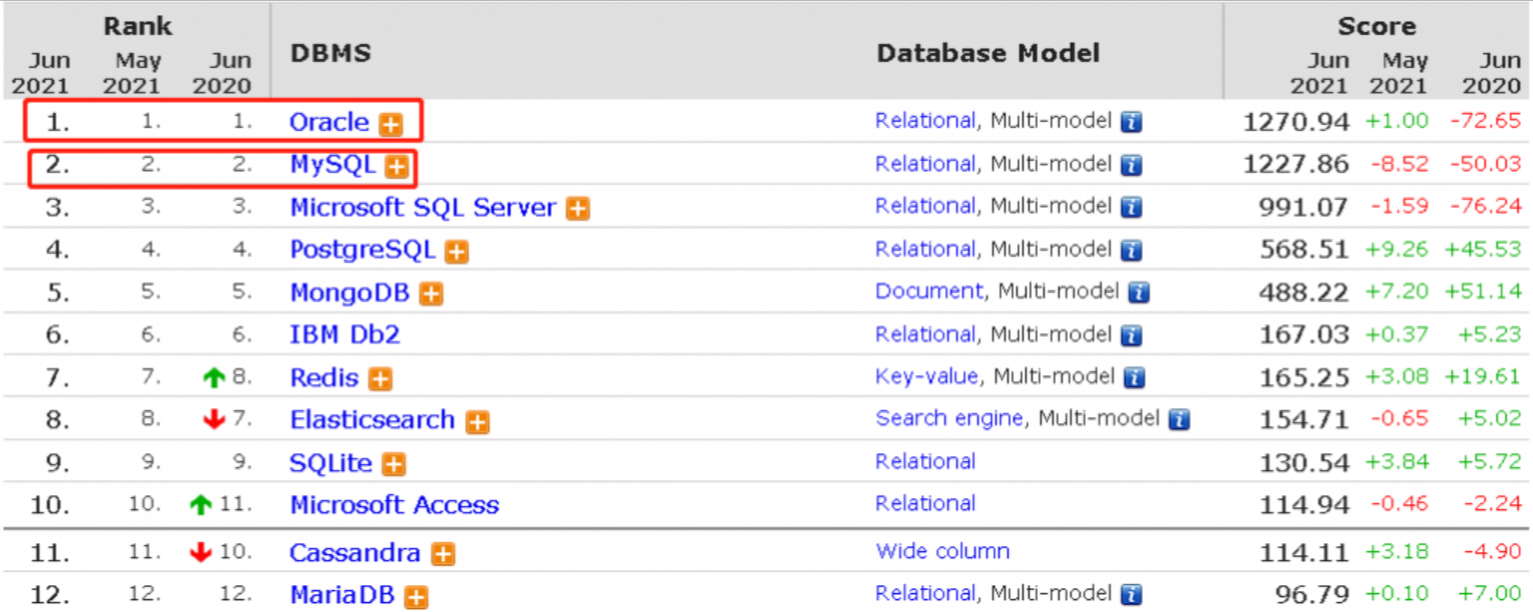Open the Microsoft Access link

(394, 505)
